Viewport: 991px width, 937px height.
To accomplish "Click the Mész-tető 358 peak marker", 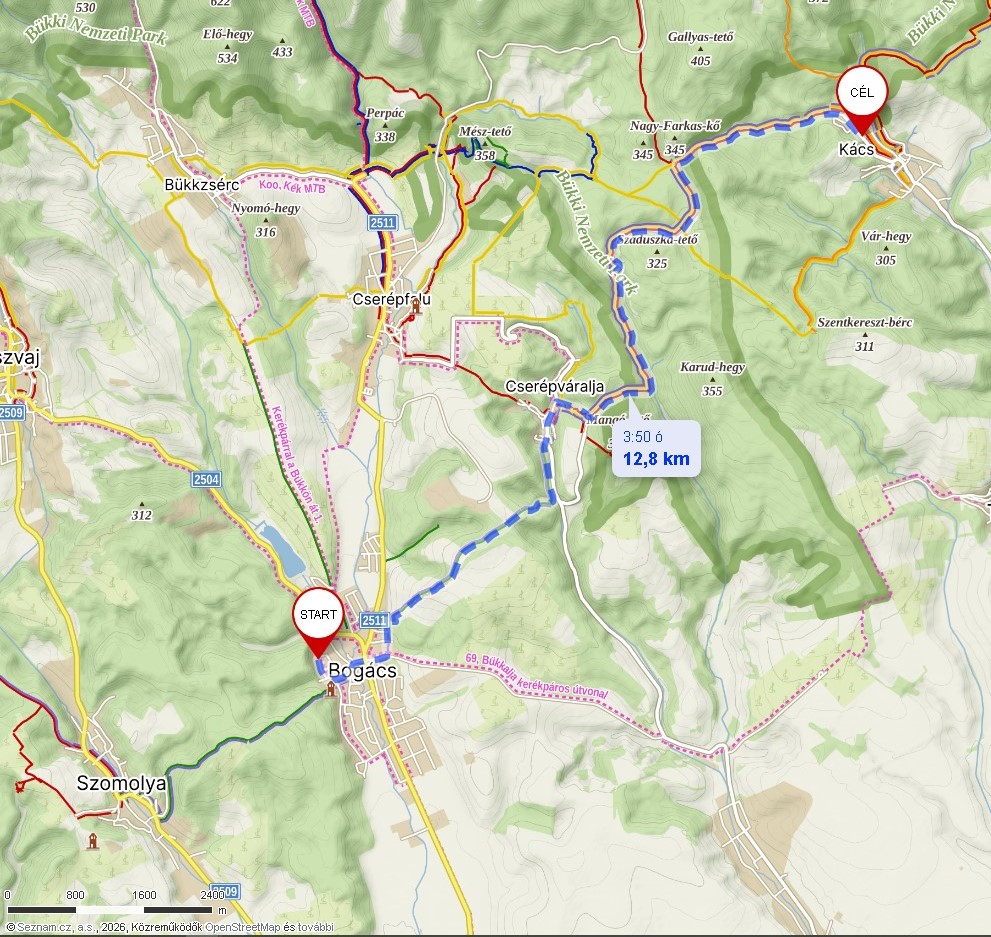I will click(x=485, y=143).
